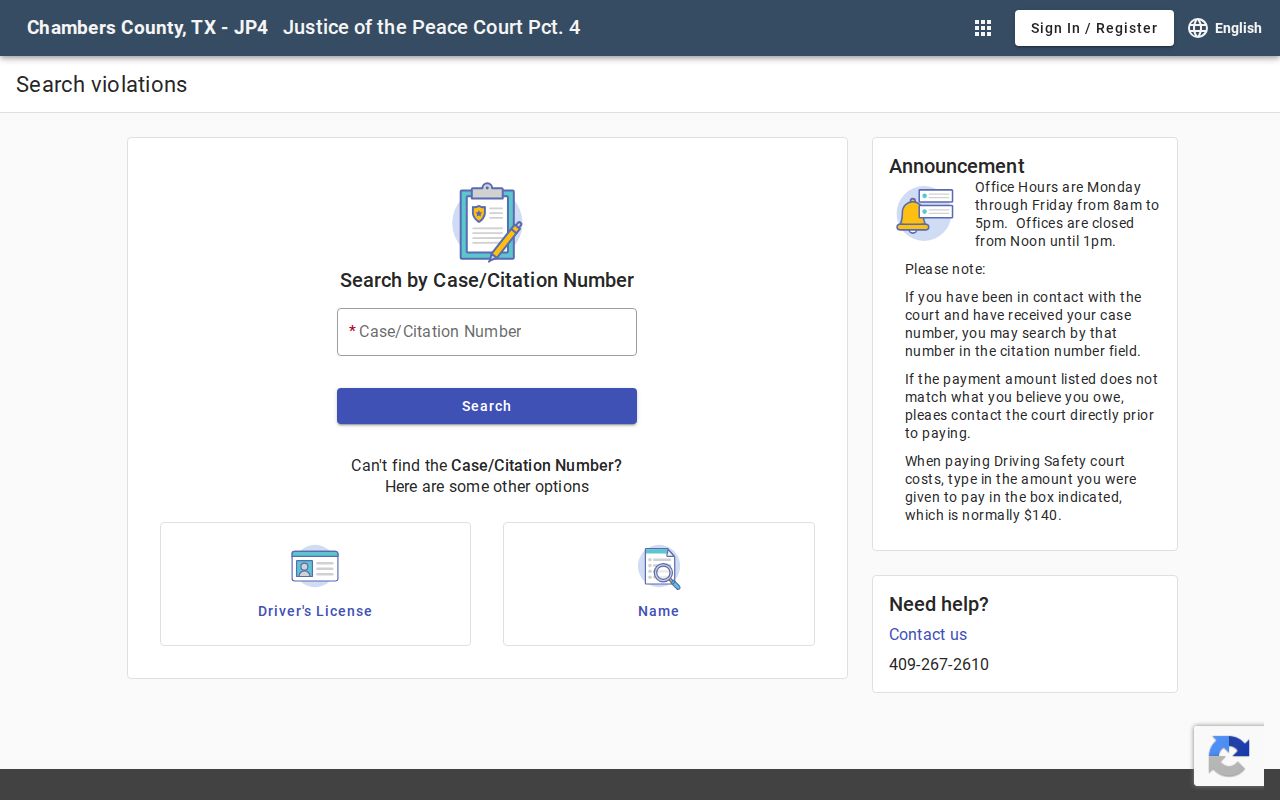Choose search by Name option

(x=659, y=584)
